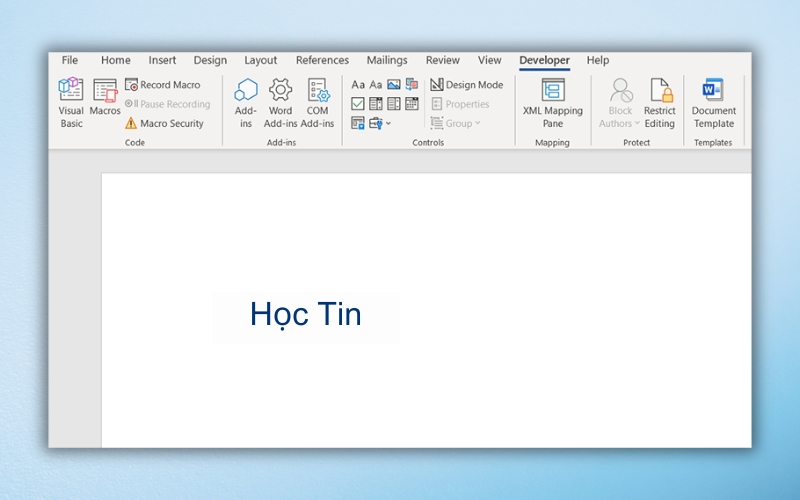The width and height of the screenshot is (800, 500).
Task: Expand the Group dropdown
Action: 456,123
